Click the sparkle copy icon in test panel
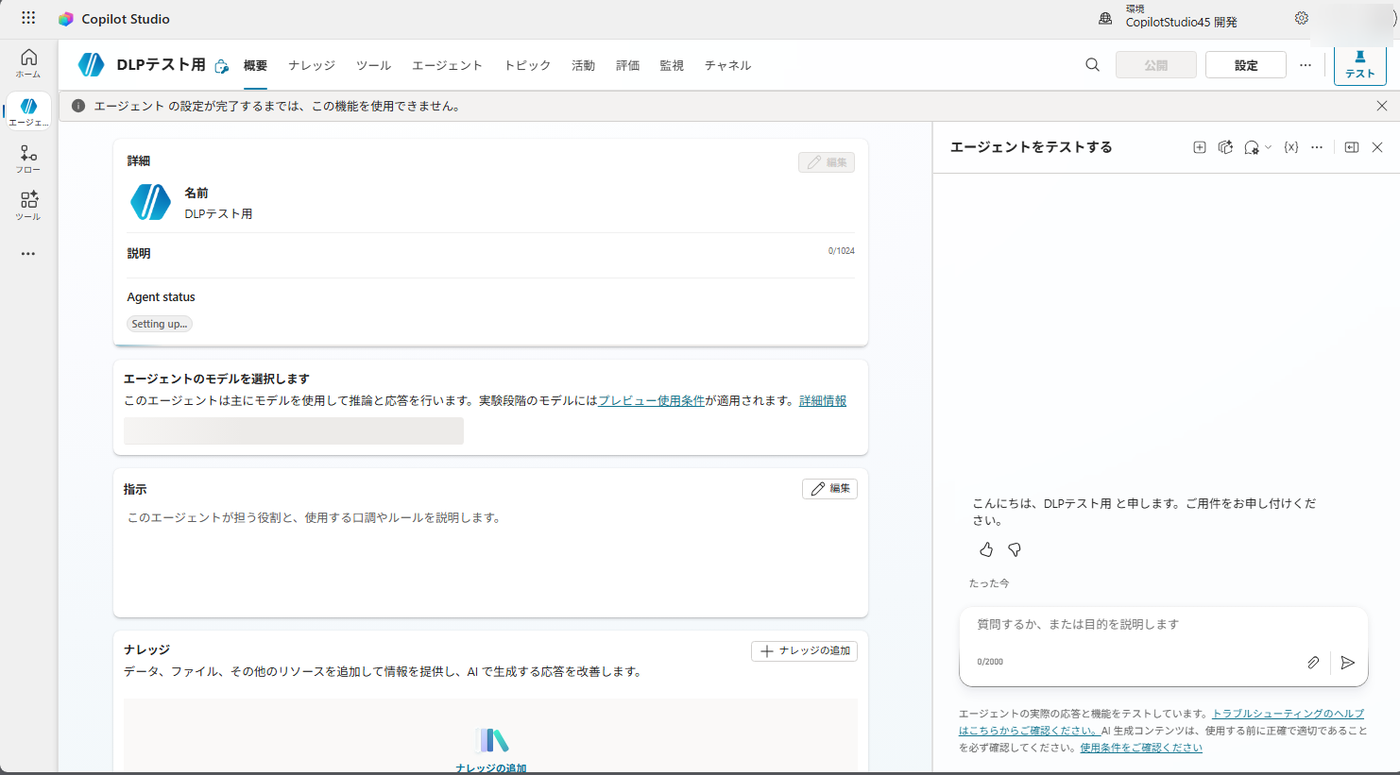This screenshot has width=1400, height=775. click(x=1225, y=147)
